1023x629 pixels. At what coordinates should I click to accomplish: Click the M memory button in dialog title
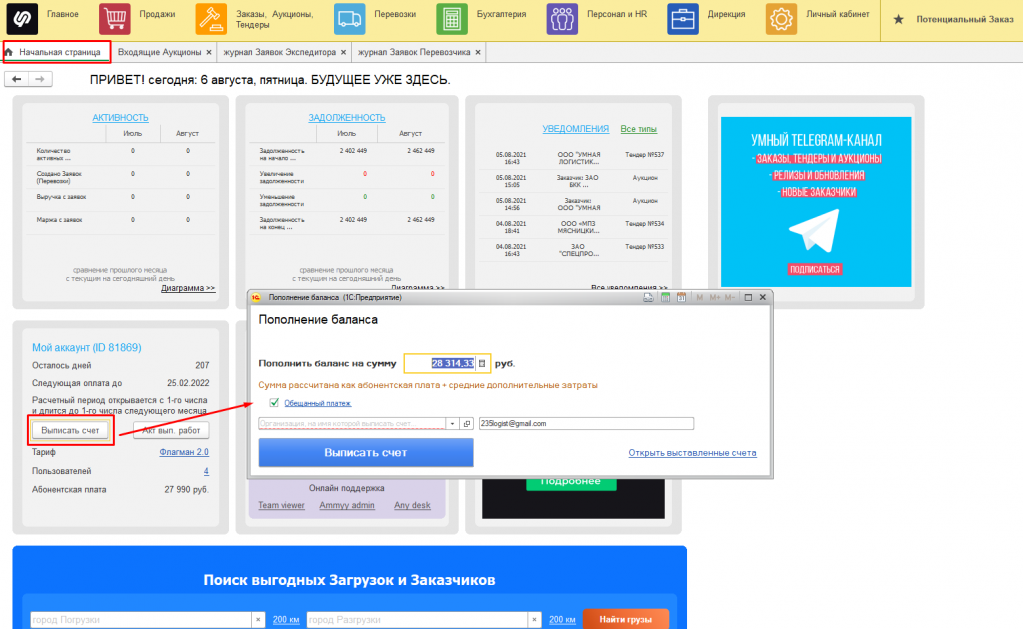coord(699,298)
